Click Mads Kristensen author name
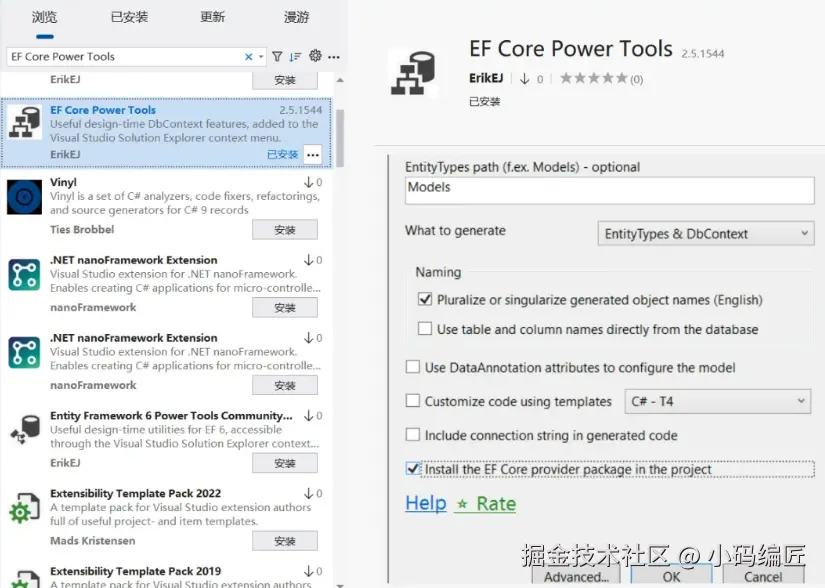 coord(93,541)
